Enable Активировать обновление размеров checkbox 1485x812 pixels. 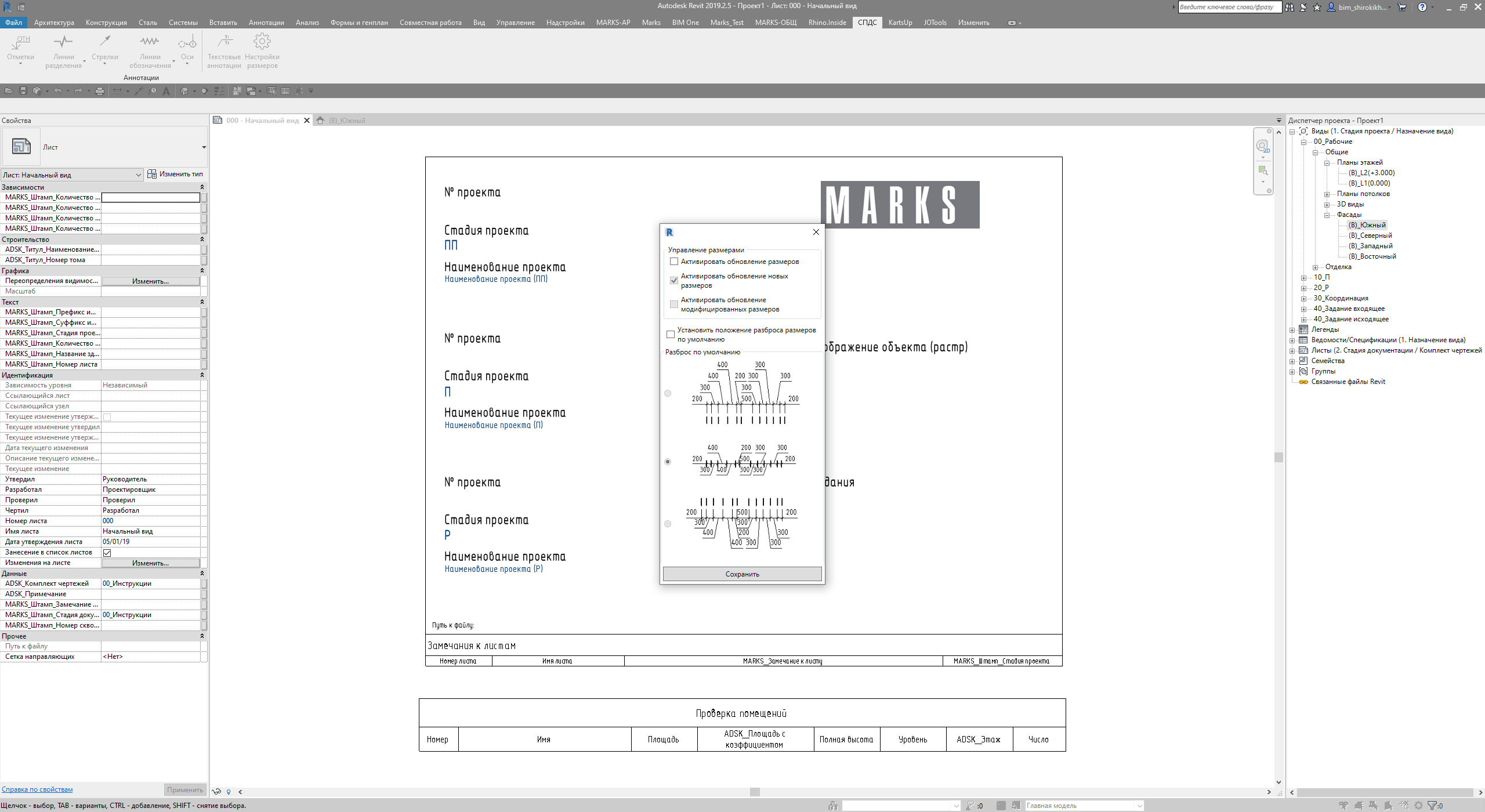[673, 262]
